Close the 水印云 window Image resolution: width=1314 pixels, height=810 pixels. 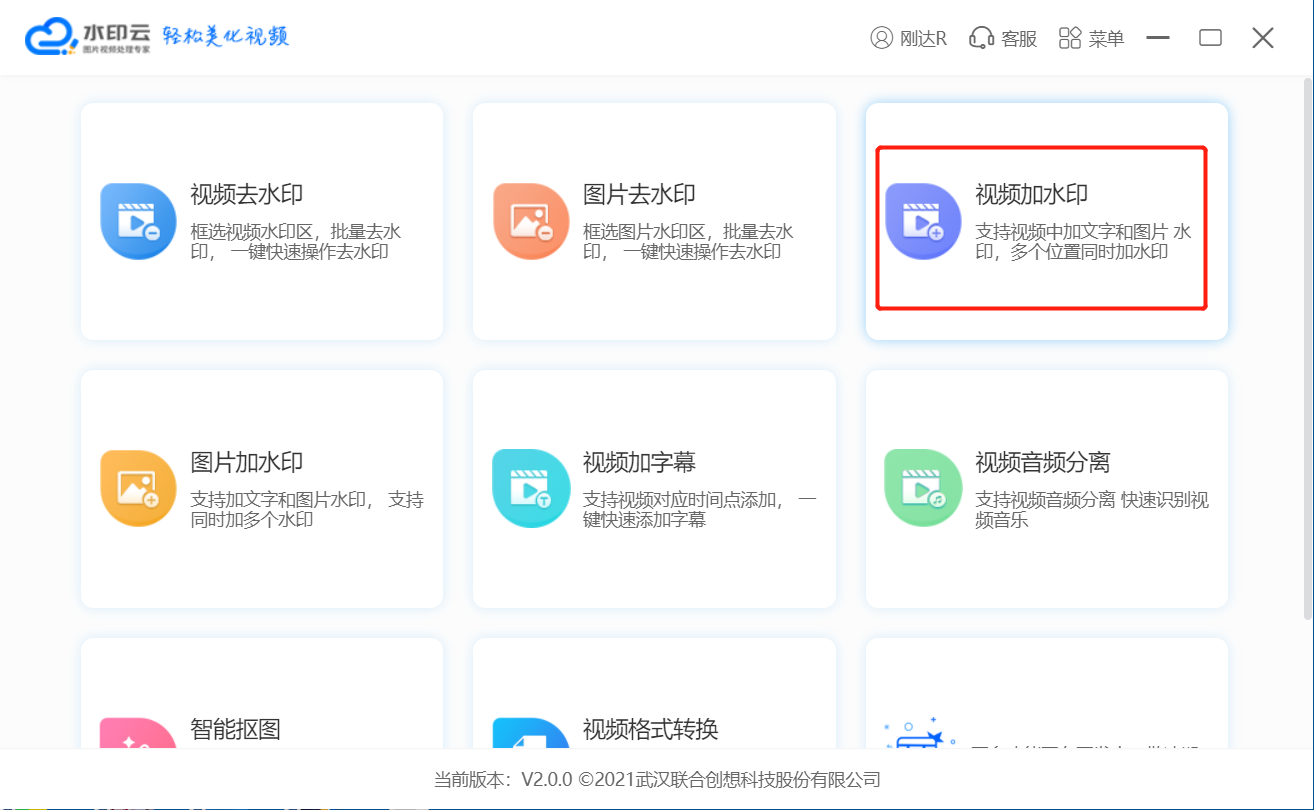tap(1263, 38)
